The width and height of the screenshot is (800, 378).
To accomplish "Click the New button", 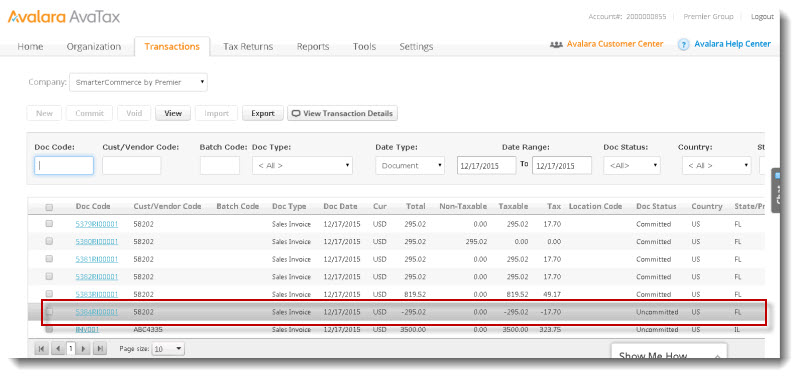I will coord(44,113).
